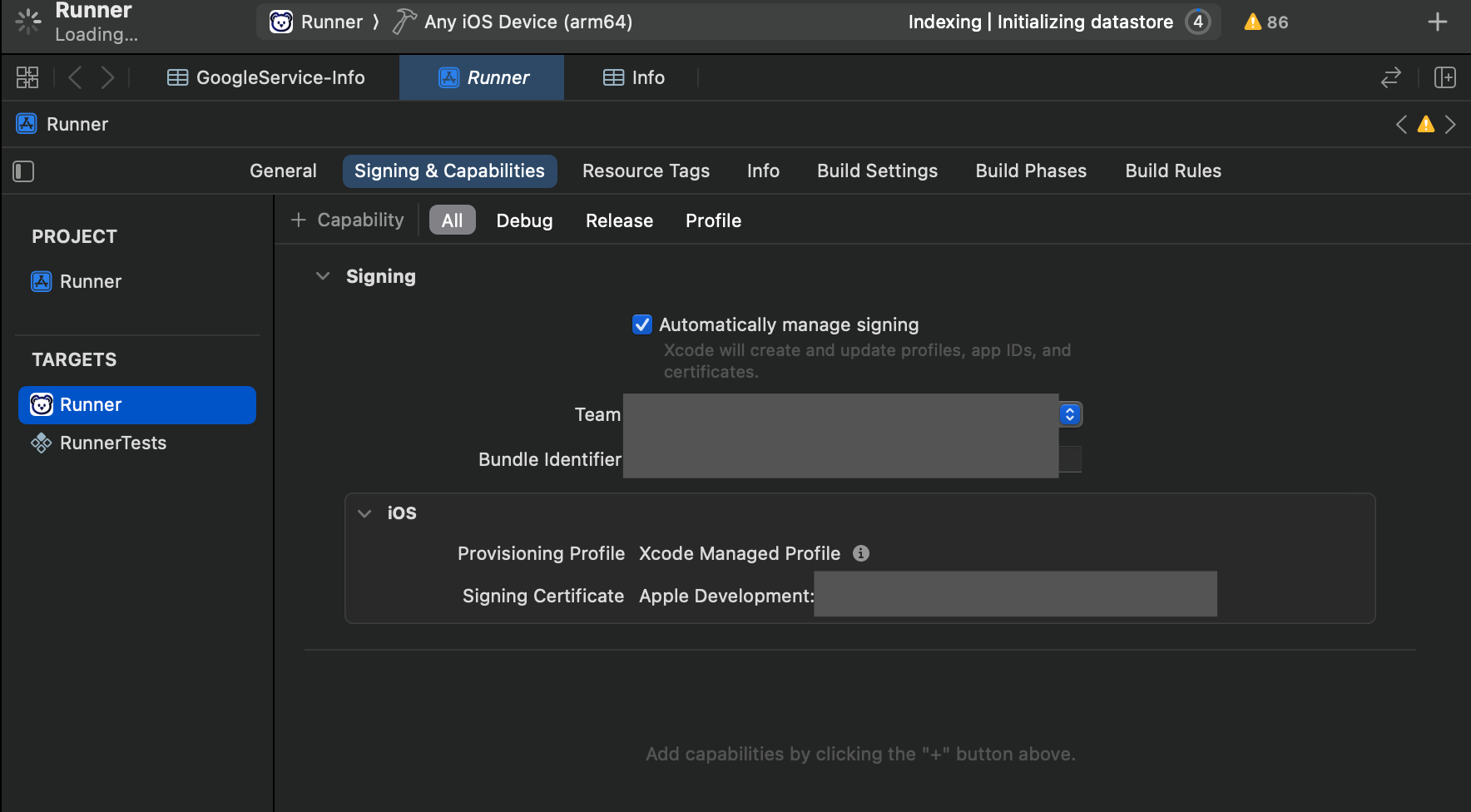This screenshot has width=1471, height=812.
Task: Add a new Capability
Action: tap(348, 220)
